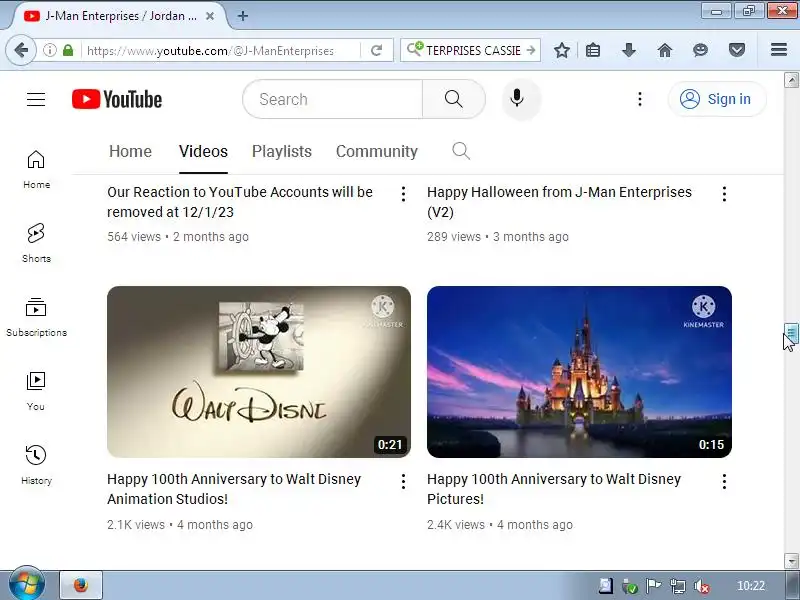Viewport: 800px width, 600px height.
Task: Click the search magnifier button
Action: [453, 99]
